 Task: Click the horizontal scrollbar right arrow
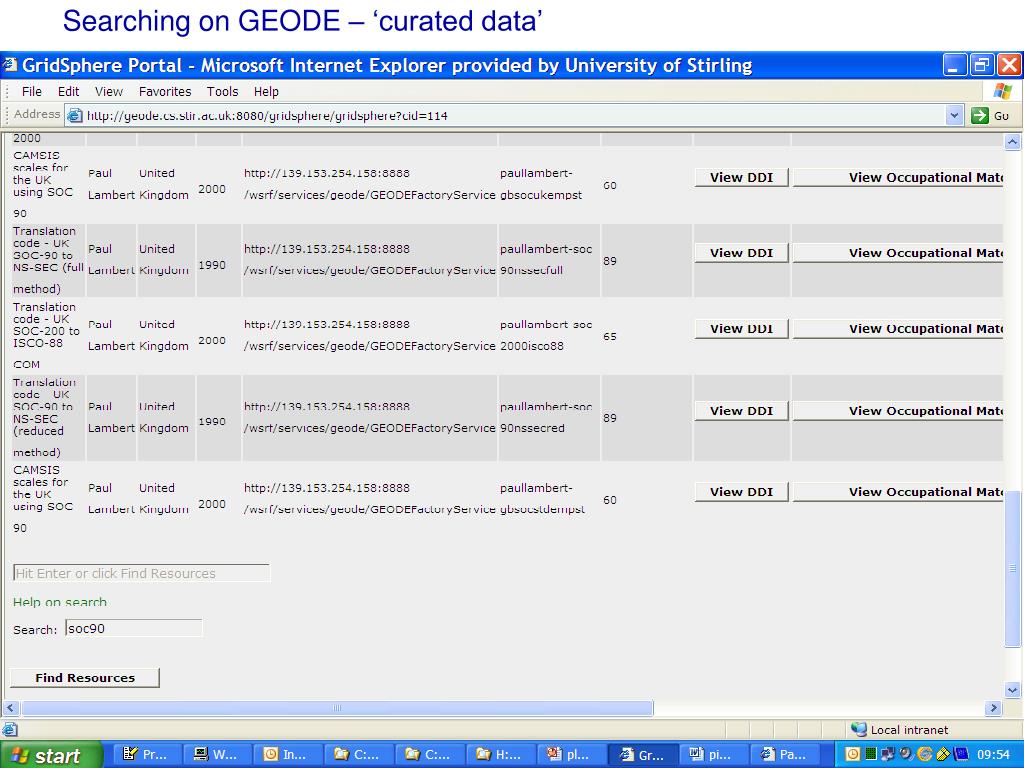(993, 708)
